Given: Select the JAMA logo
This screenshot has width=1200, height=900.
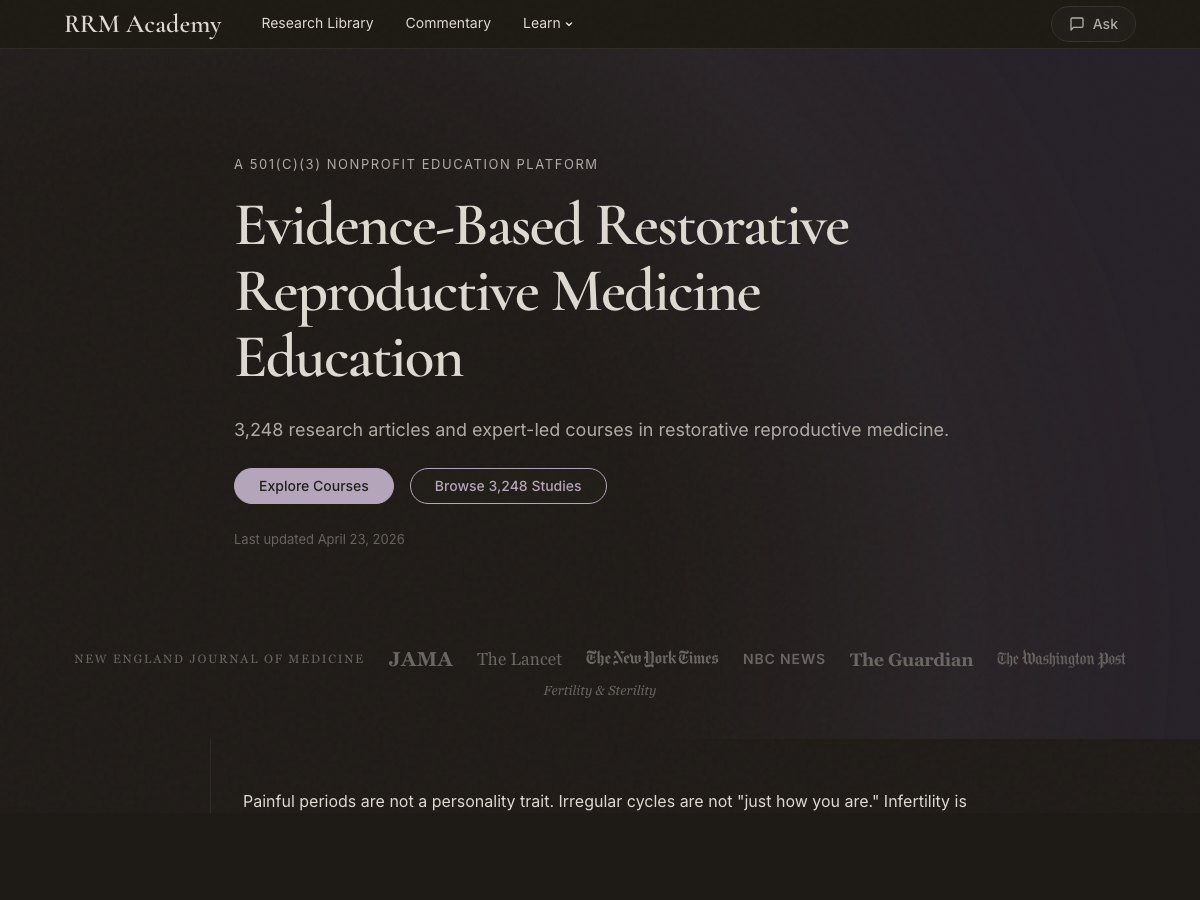Looking at the screenshot, I should [x=420, y=659].
